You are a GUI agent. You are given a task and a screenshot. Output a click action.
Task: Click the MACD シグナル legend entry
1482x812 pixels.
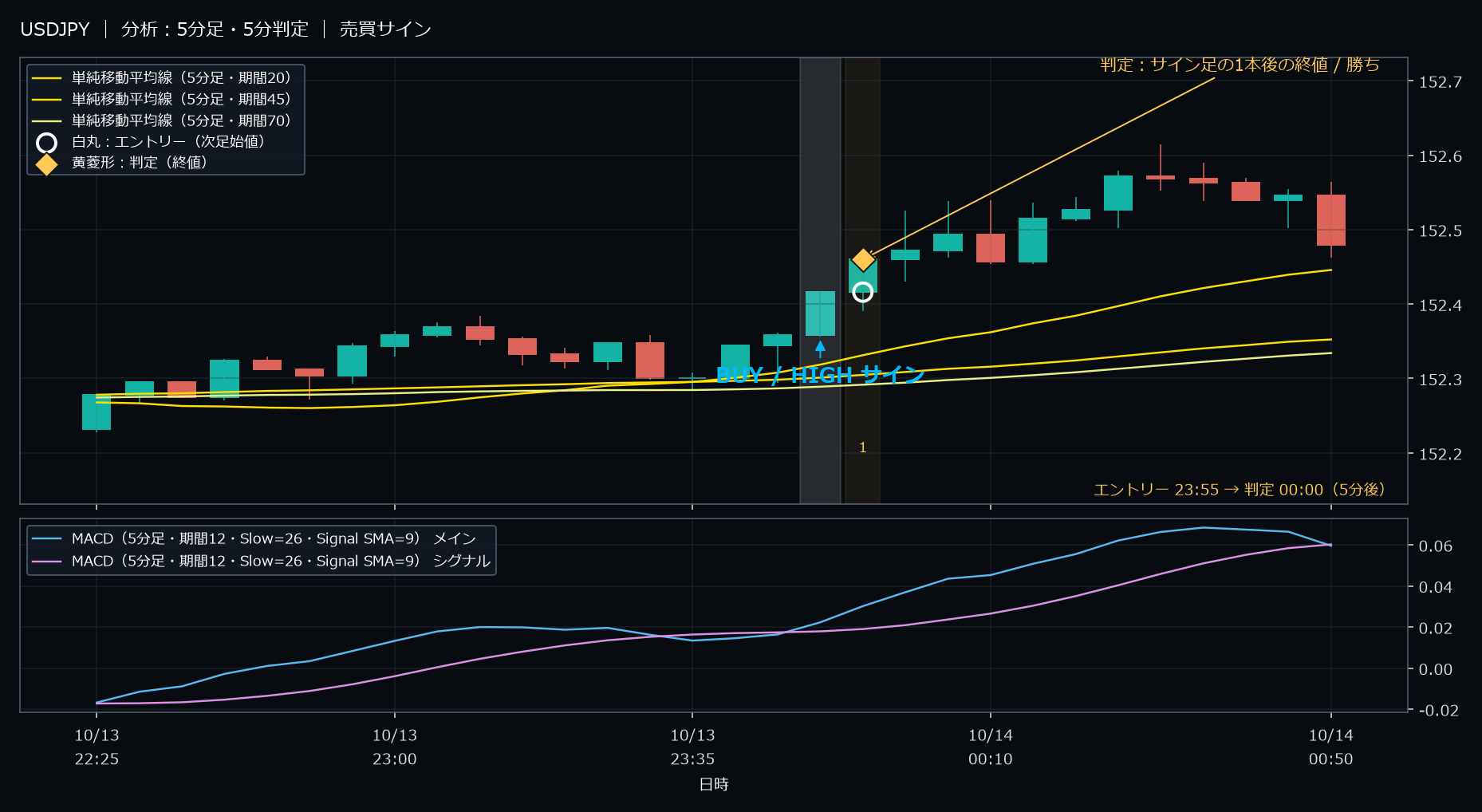click(261, 561)
